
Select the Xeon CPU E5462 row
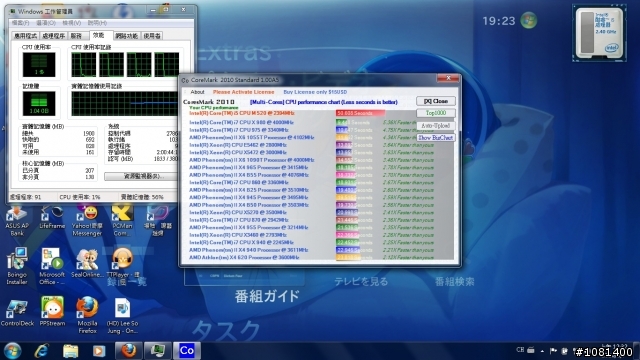[238, 145]
